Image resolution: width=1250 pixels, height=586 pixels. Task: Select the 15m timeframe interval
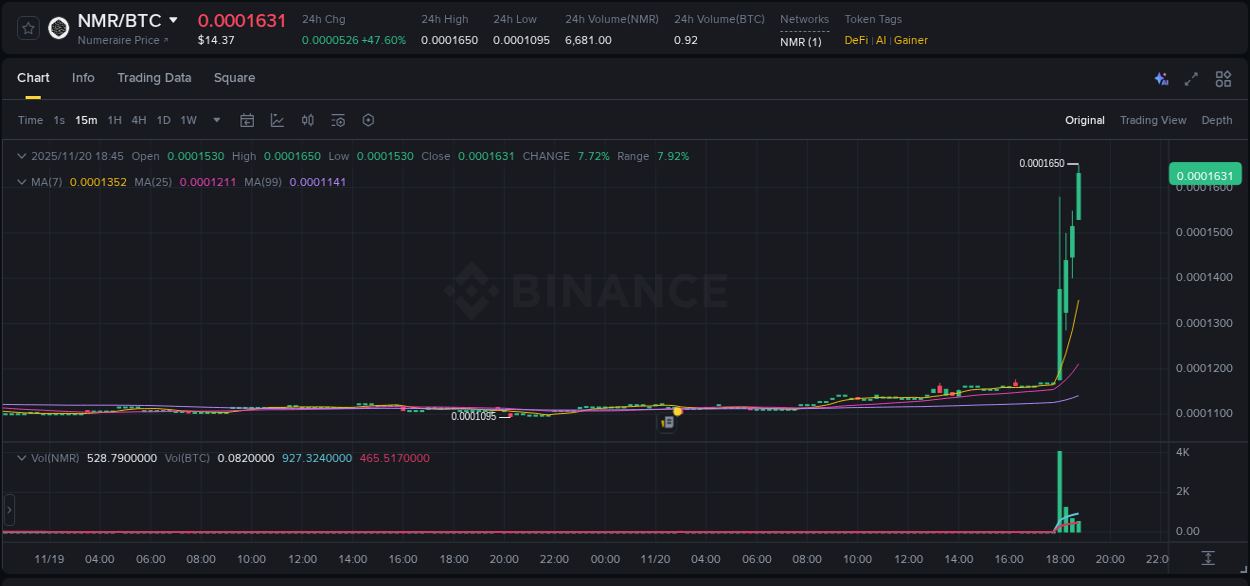coord(86,120)
